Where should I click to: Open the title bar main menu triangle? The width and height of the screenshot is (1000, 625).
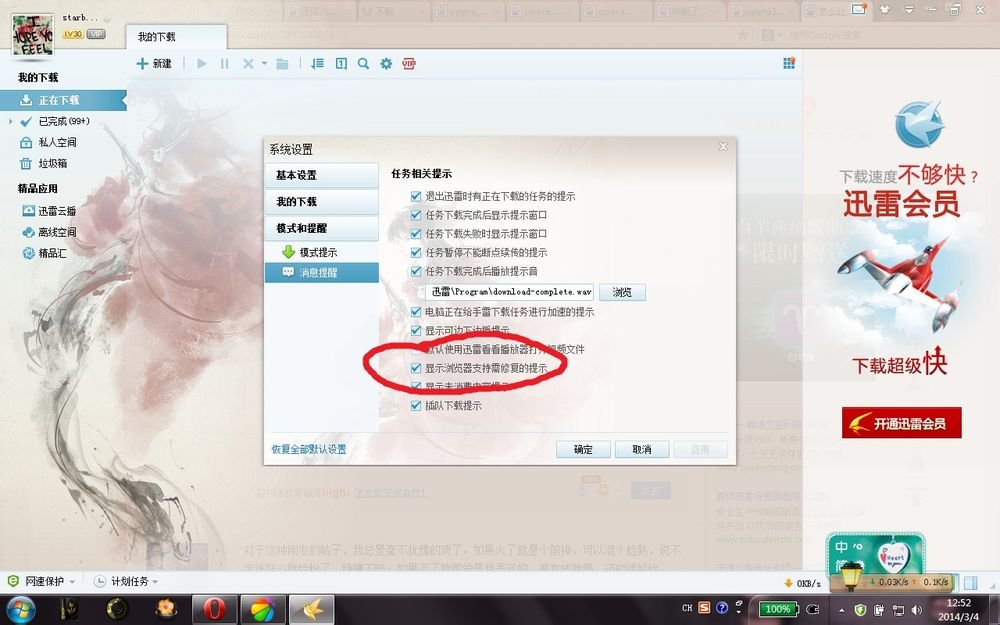tap(909, 10)
